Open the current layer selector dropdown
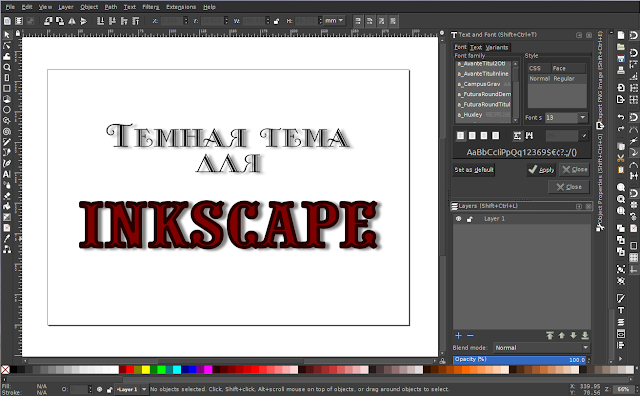 (x=144, y=389)
